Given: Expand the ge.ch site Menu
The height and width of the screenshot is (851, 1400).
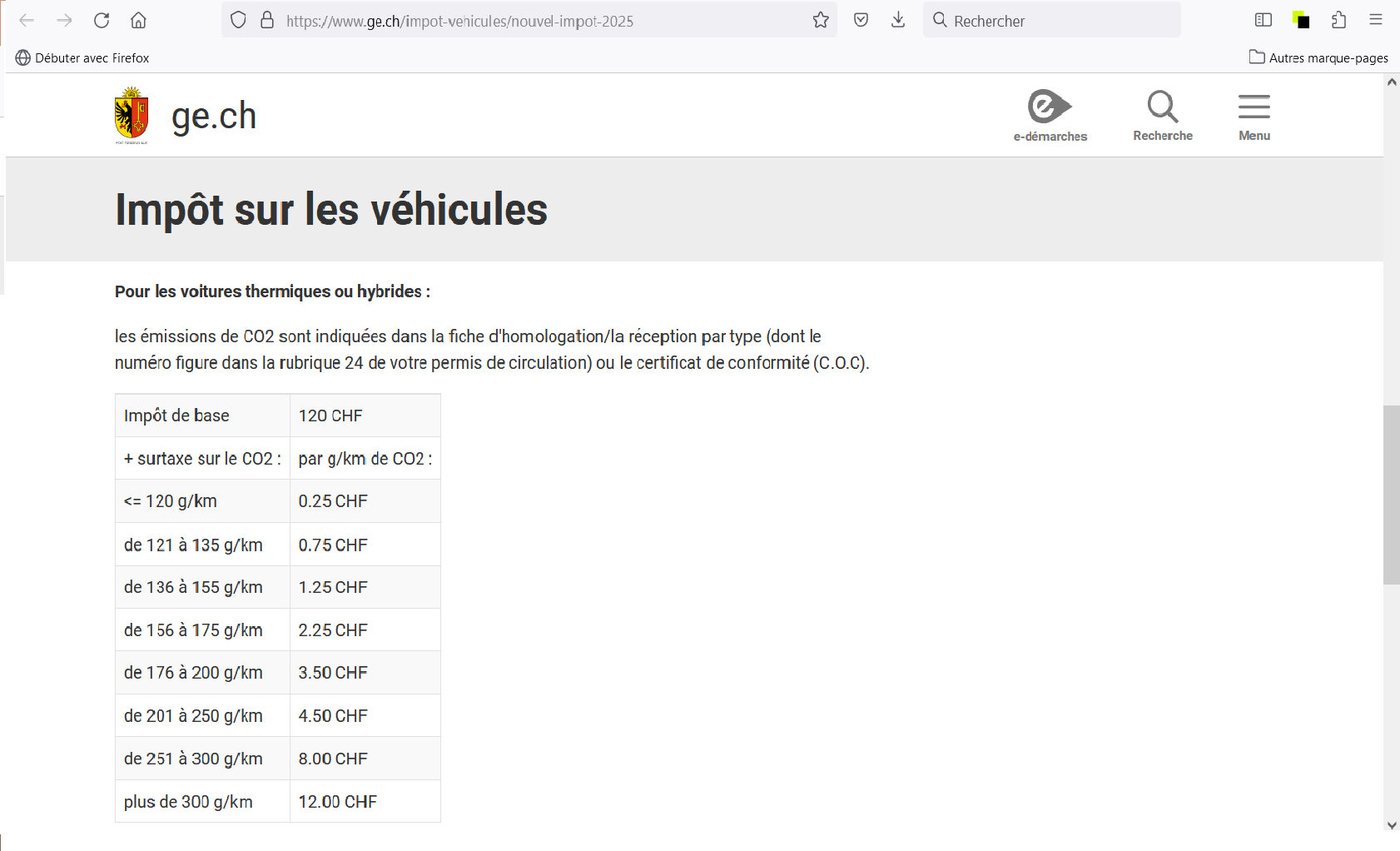Looking at the screenshot, I should 1254,117.
